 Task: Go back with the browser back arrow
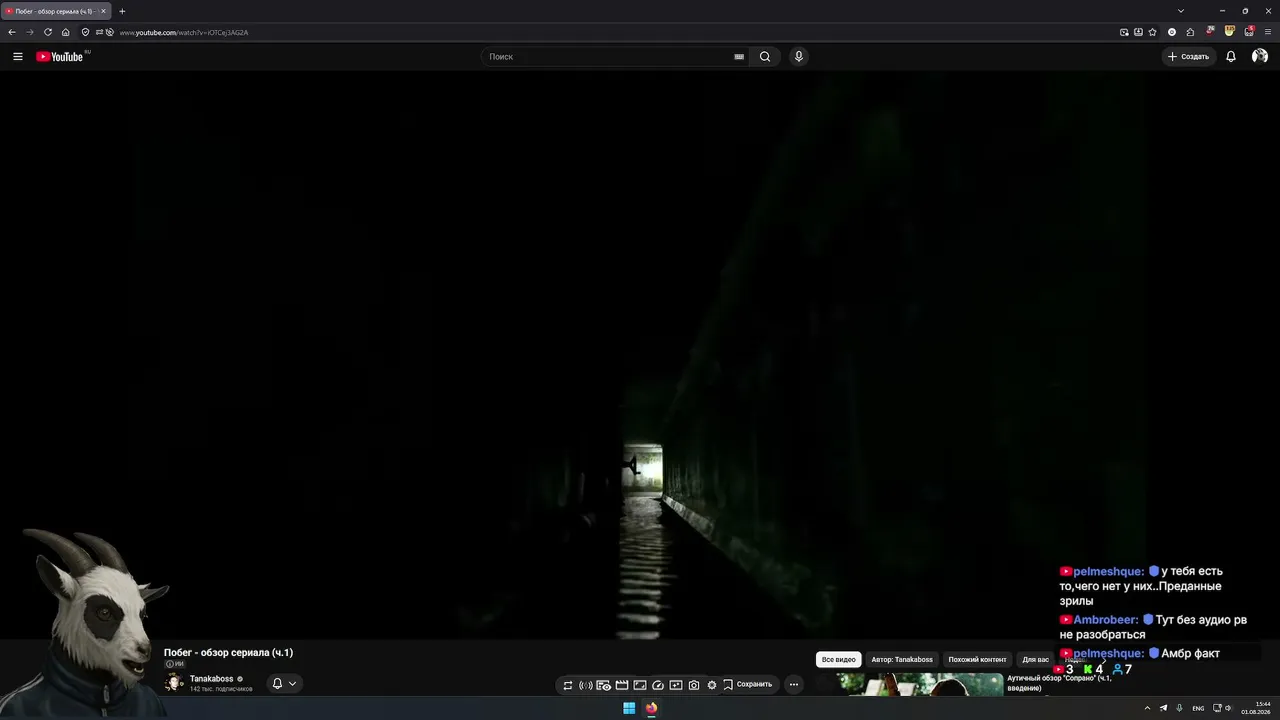(x=12, y=32)
